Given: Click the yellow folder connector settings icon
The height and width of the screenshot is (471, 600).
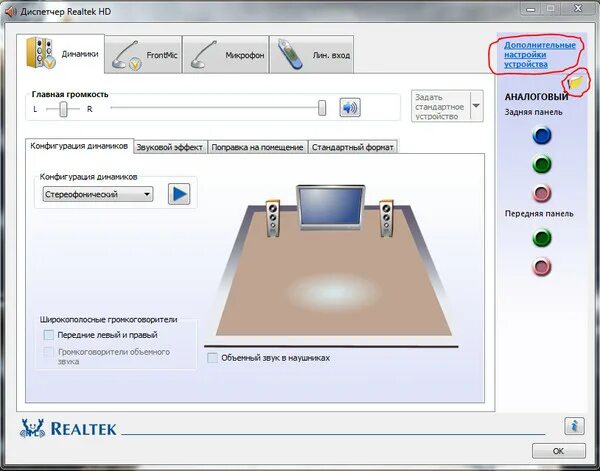Looking at the screenshot, I should (575, 82).
